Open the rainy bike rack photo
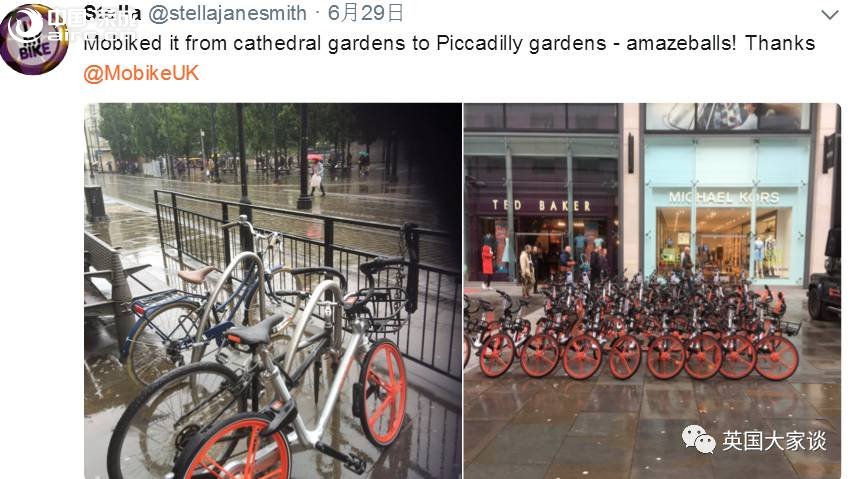Viewport: 855px width, 479px height. coord(273,291)
